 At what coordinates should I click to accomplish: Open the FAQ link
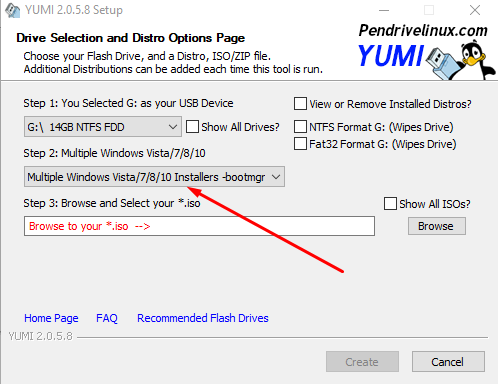click(107, 318)
